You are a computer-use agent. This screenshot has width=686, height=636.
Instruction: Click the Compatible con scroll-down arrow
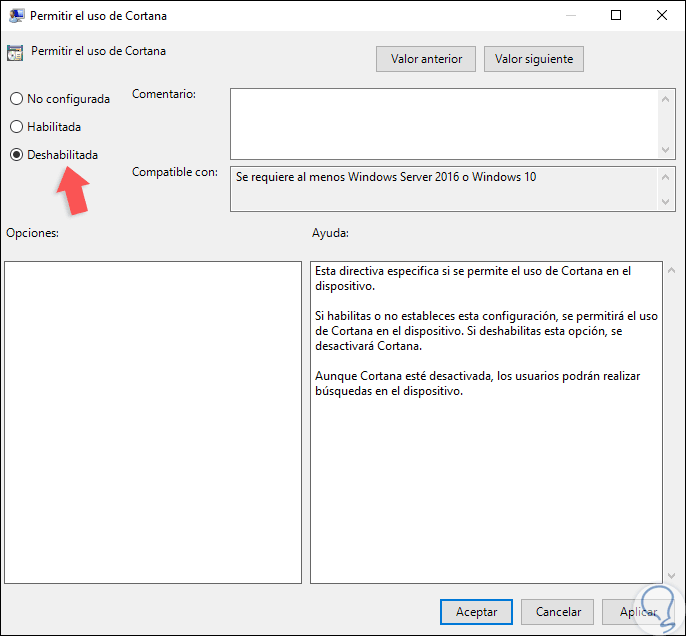point(665,202)
